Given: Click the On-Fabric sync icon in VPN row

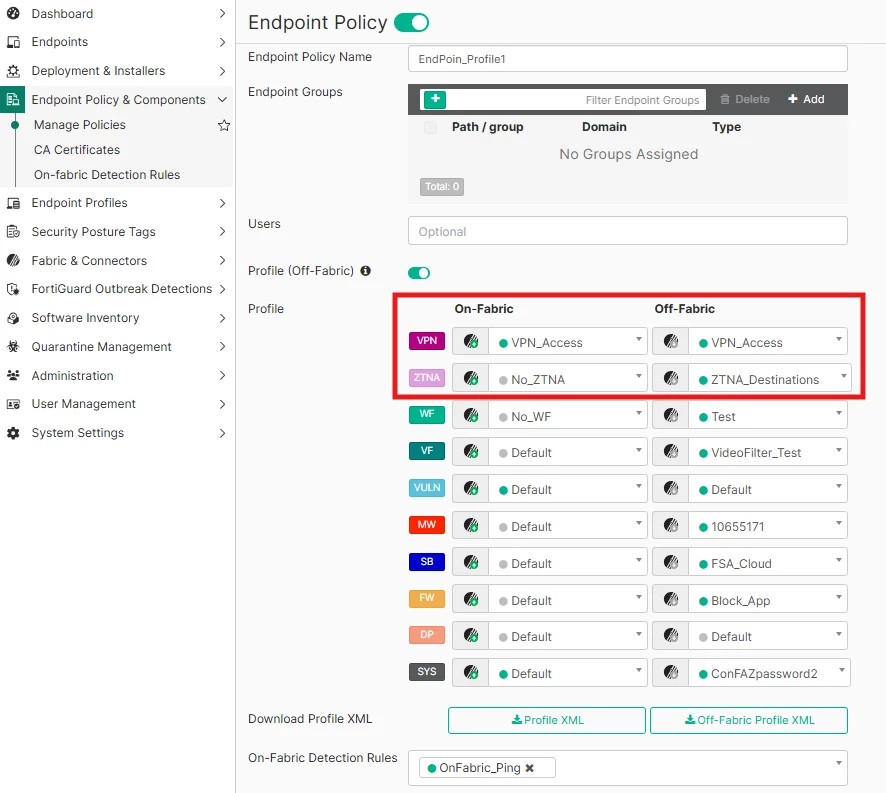Looking at the screenshot, I should coord(471,341).
